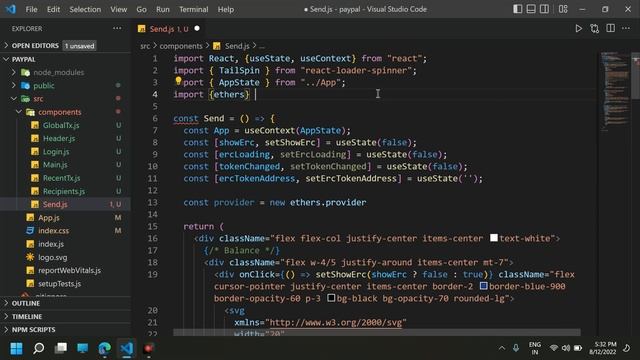Open the View menu
This screenshot has height=360, width=640.
pyautogui.click(x=118, y=9)
